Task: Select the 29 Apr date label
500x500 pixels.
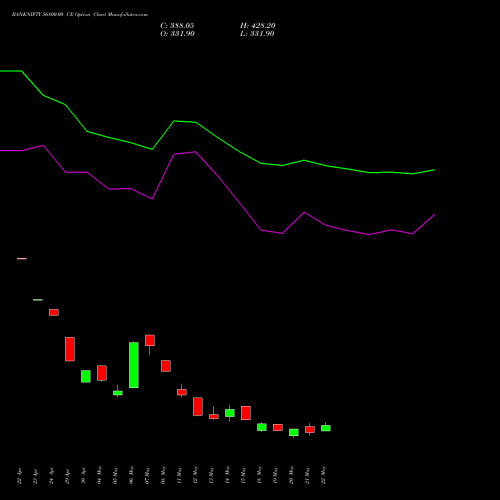Action: [x=67, y=476]
